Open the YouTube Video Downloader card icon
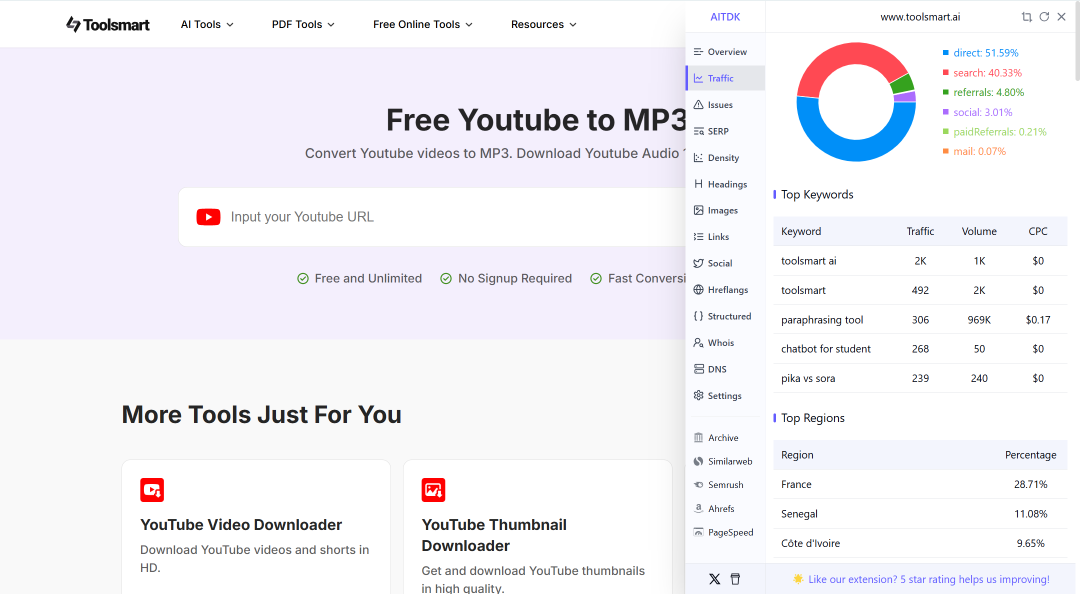1080x594 pixels. click(152, 490)
